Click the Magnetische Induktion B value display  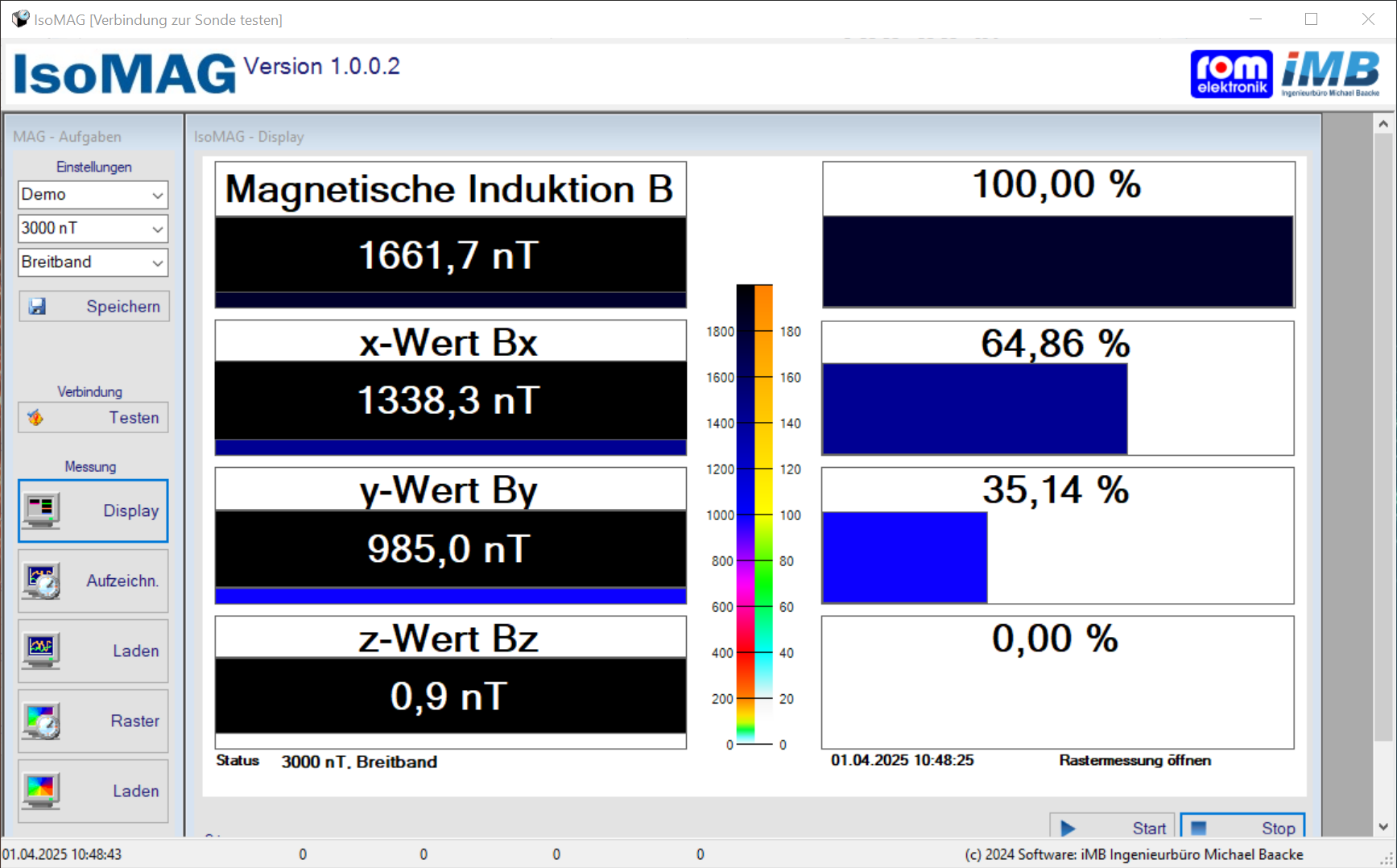click(x=450, y=255)
